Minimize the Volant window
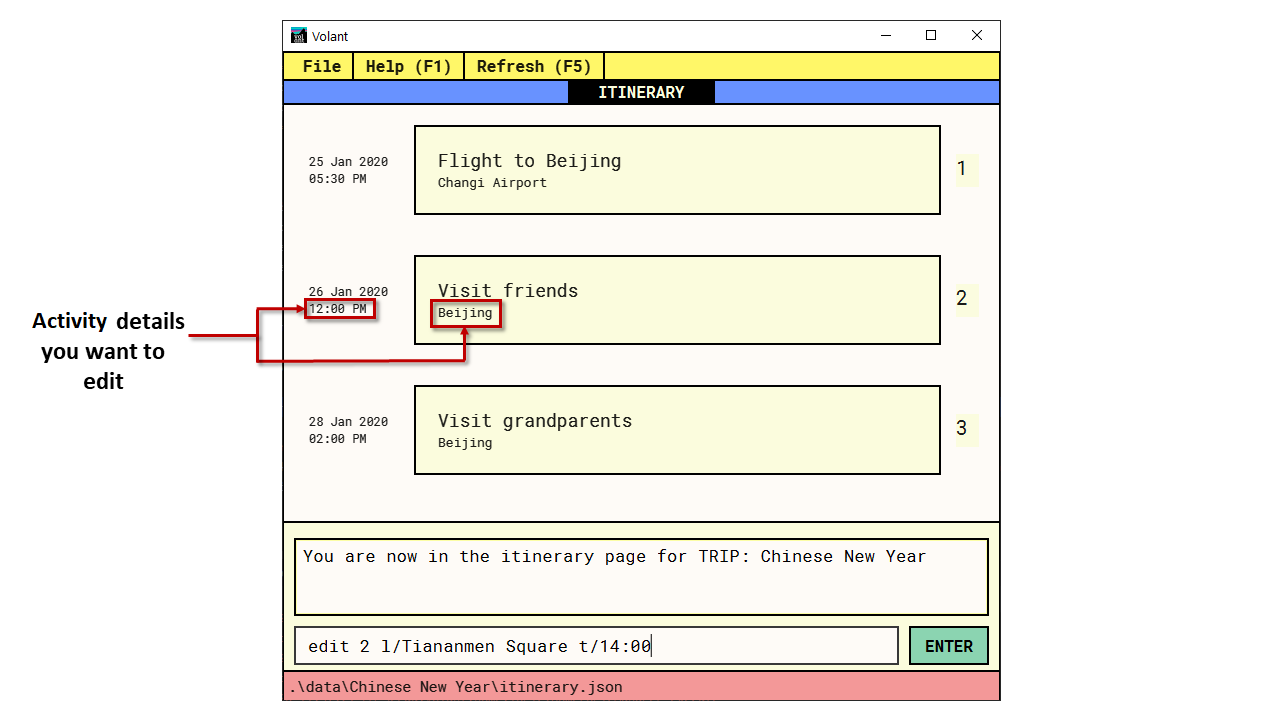 [886, 36]
